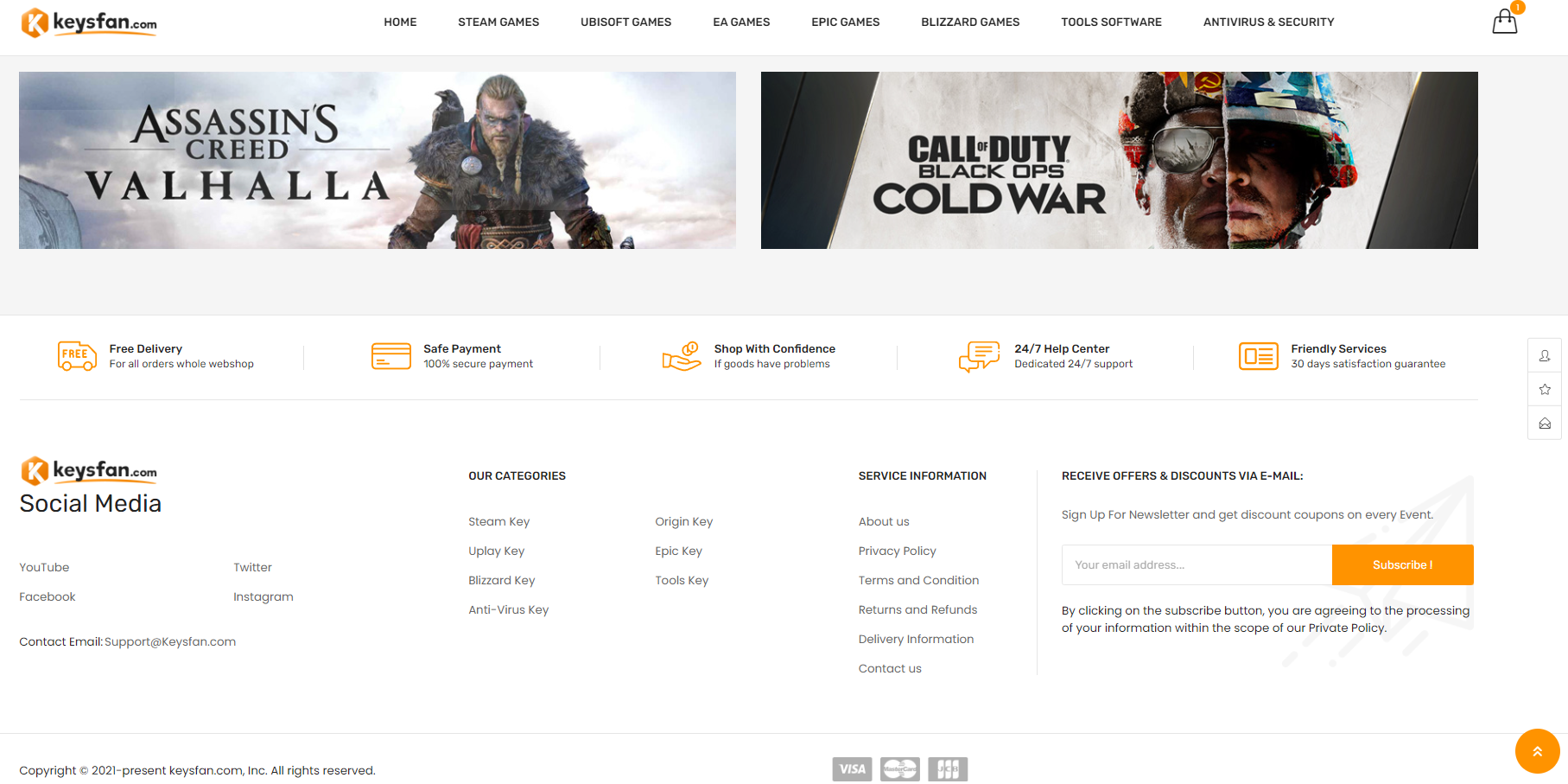Open the Steam Key category
This screenshot has width=1568, height=784.
pyautogui.click(x=499, y=522)
